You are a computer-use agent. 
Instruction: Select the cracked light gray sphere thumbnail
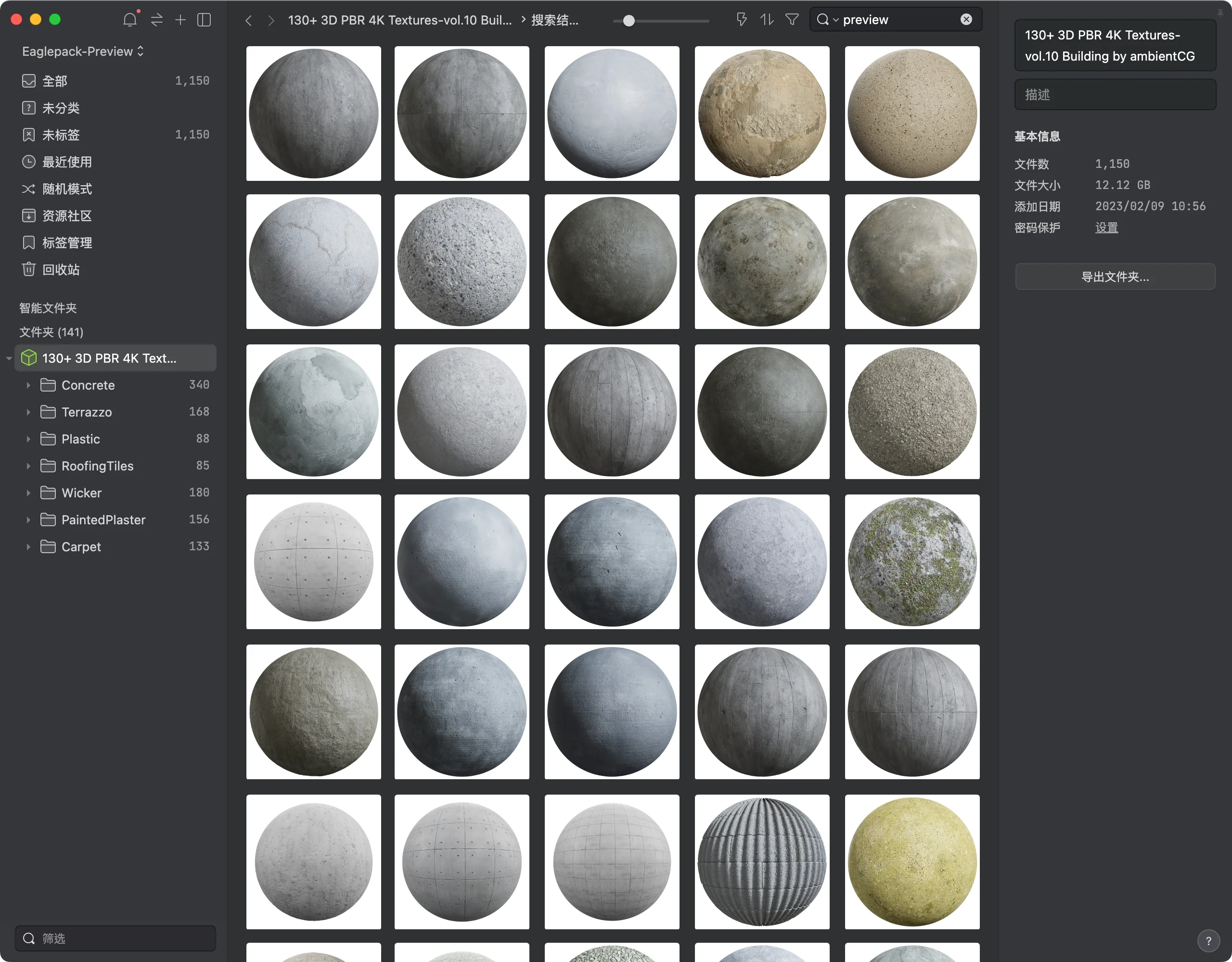pyautogui.click(x=314, y=262)
